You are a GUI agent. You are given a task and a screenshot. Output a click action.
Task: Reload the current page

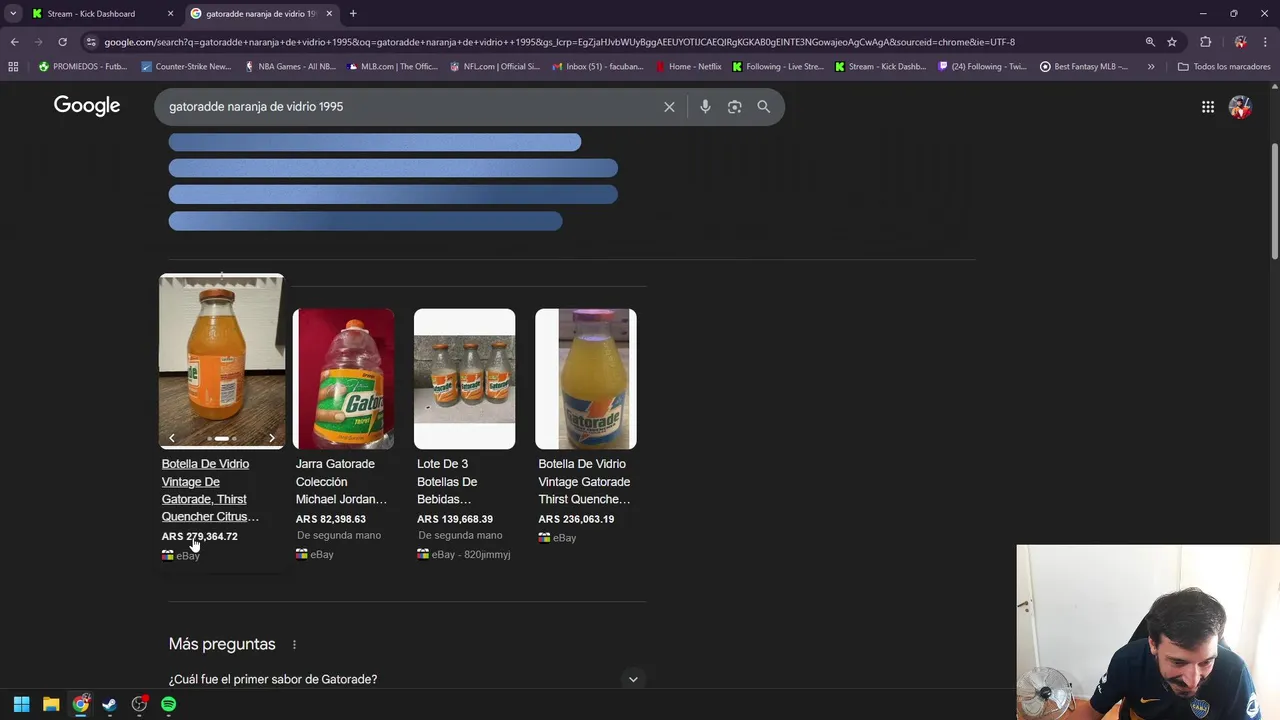[62, 42]
